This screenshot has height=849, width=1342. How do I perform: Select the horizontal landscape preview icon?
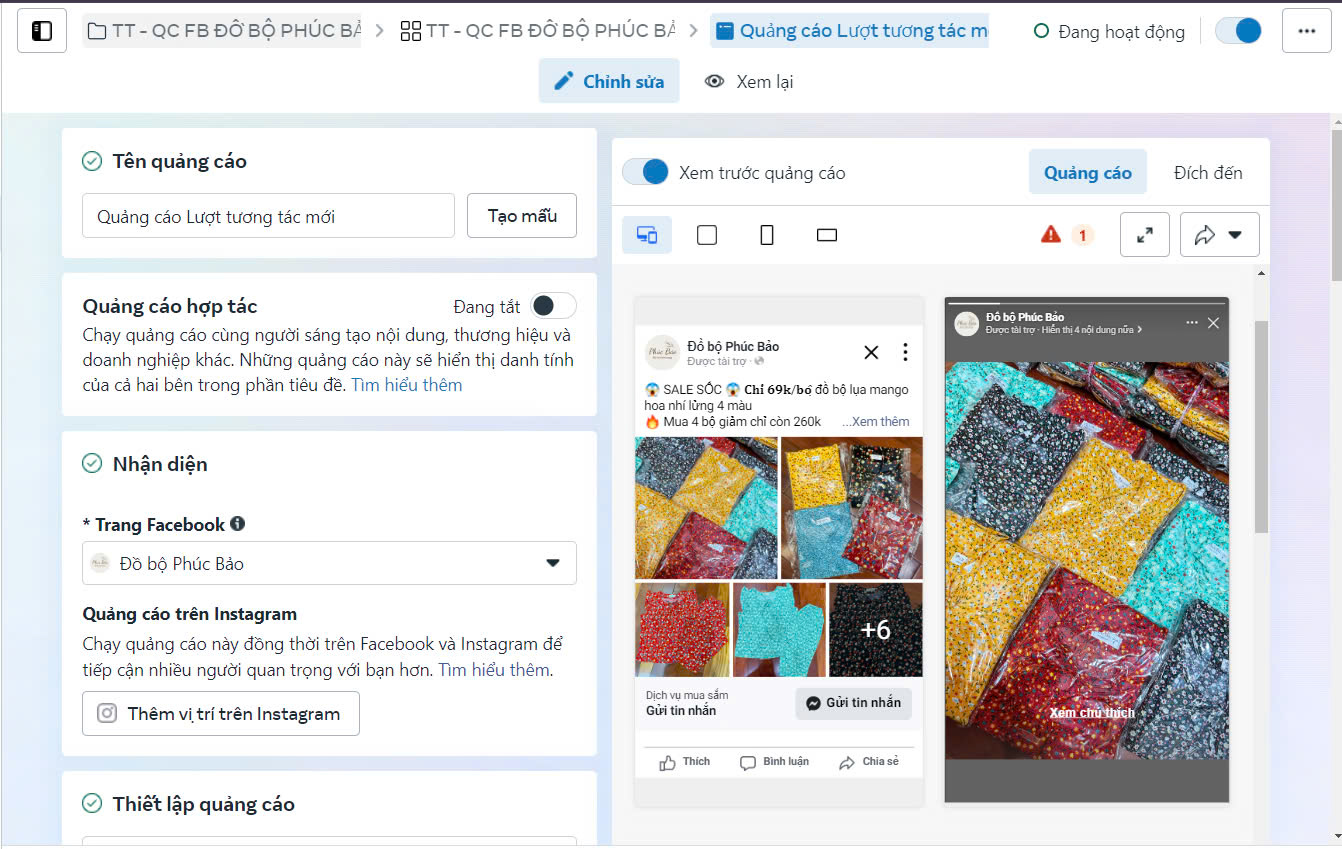[826, 235]
